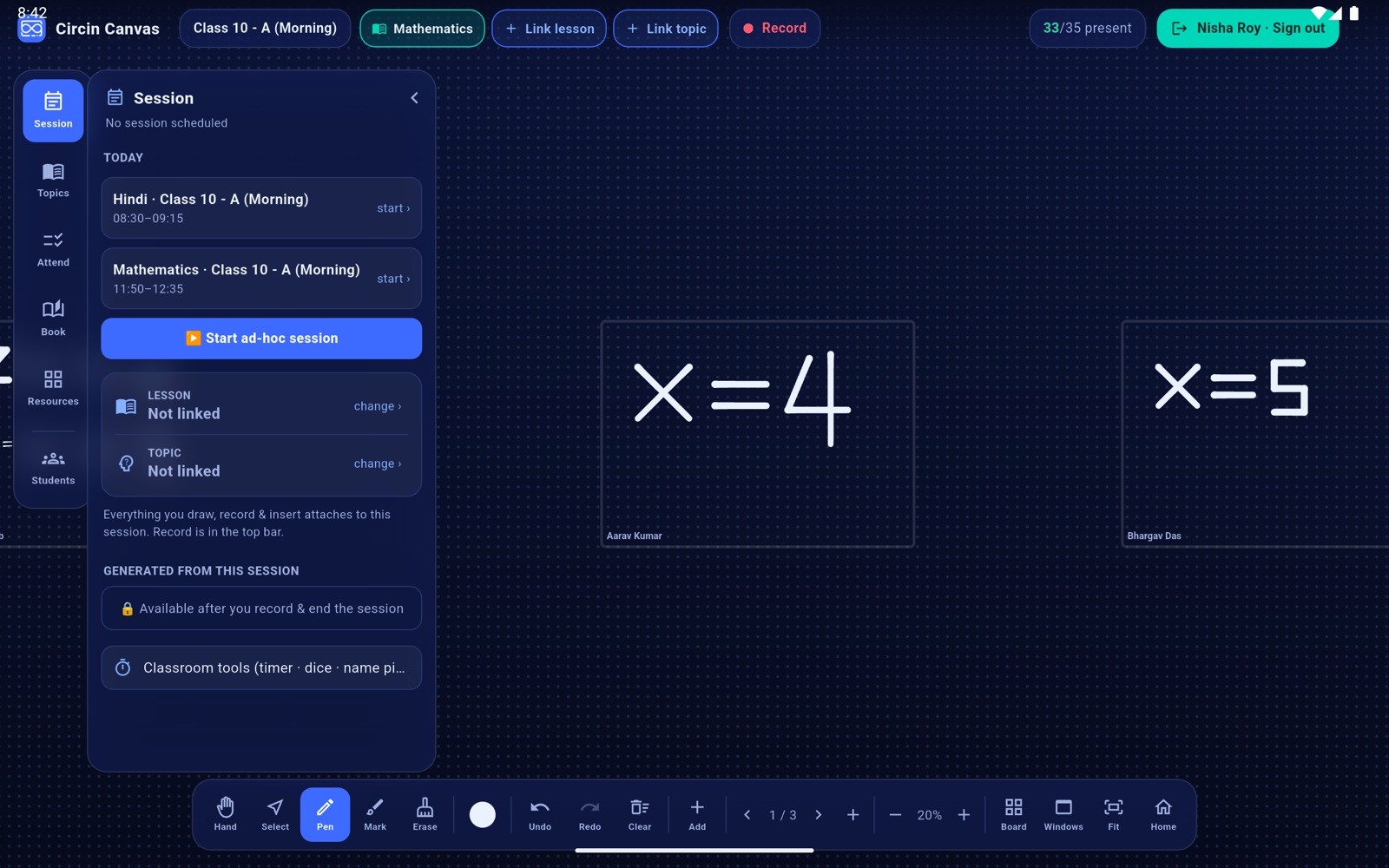The width and height of the screenshot is (1389, 868).
Task: Select Aarav Kumar's x=4 card
Action: [x=758, y=434]
